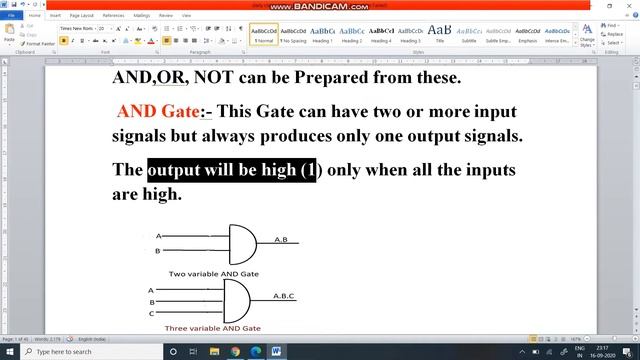
Task: Activate the Format Painter tool
Action: coord(37,43)
